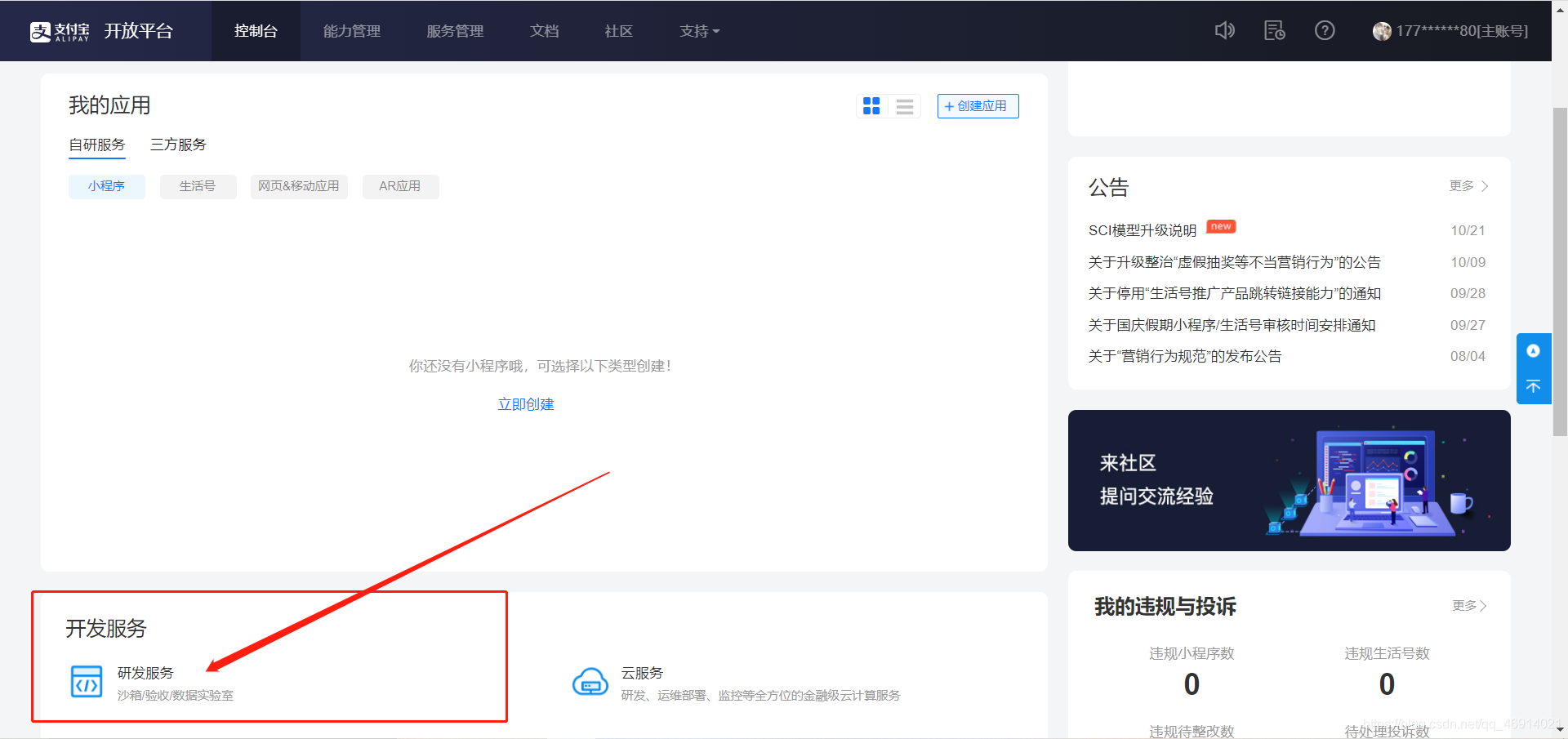Open the document settings icon in header
This screenshot has height=739, width=1568.
(x=1275, y=31)
